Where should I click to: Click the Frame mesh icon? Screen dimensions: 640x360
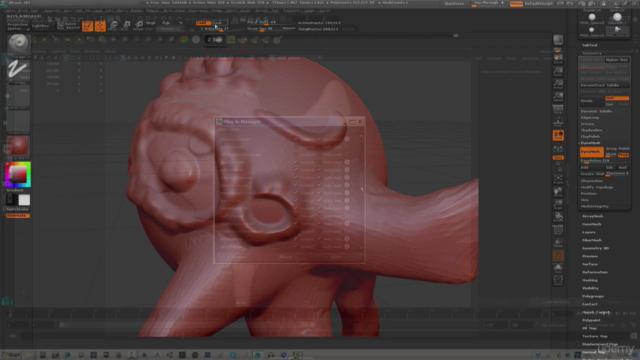point(558,179)
